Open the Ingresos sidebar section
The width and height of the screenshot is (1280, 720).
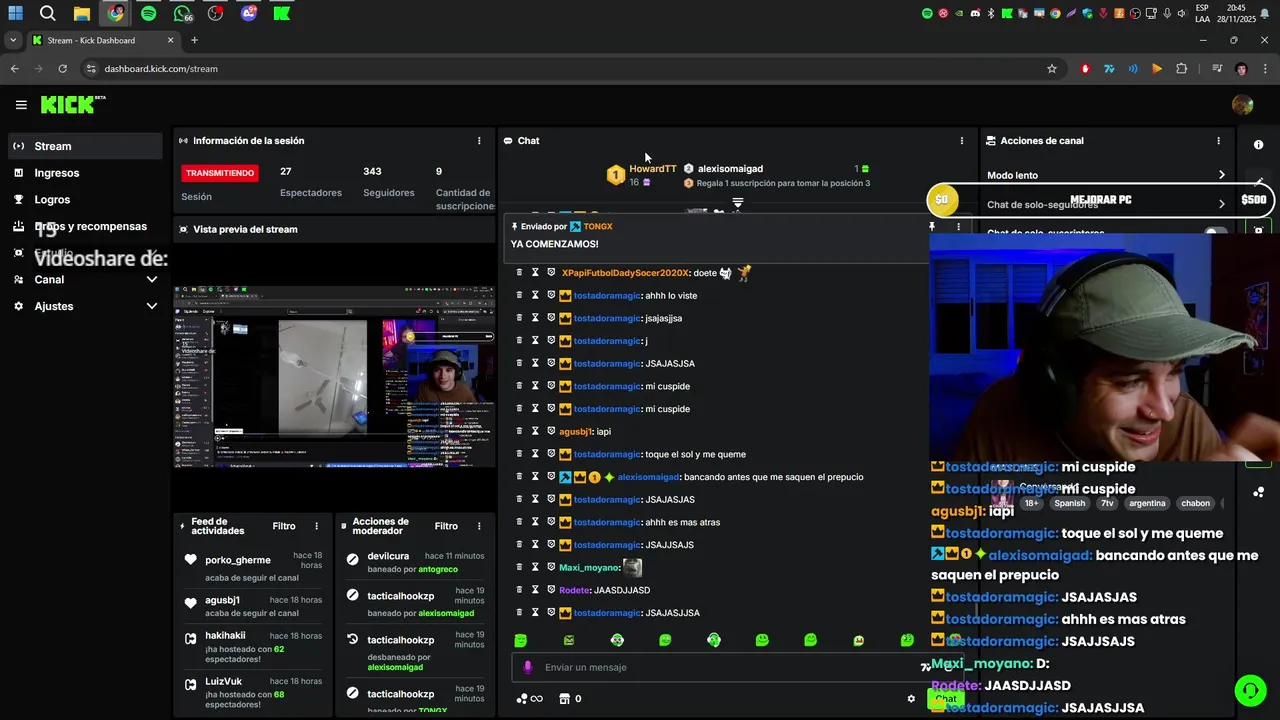pos(84,173)
